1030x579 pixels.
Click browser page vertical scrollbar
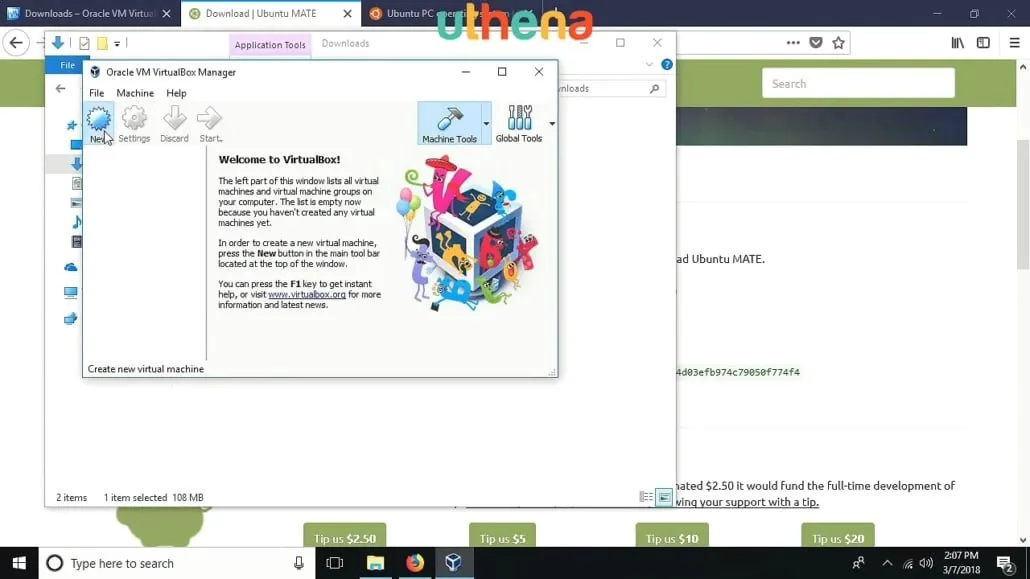tap(1023, 204)
